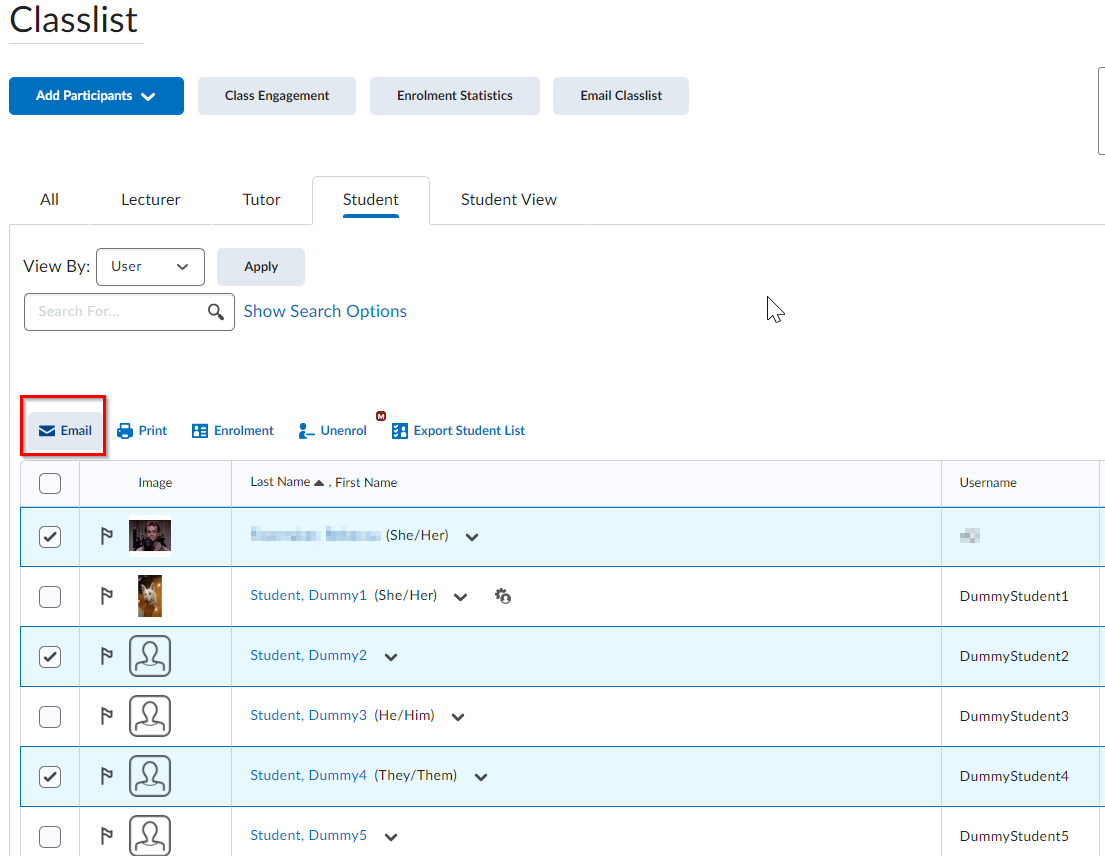Image resolution: width=1105 pixels, height=856 pixels.
Task: Click the Email envelope icon in the action bar
Action: (47, 430)
